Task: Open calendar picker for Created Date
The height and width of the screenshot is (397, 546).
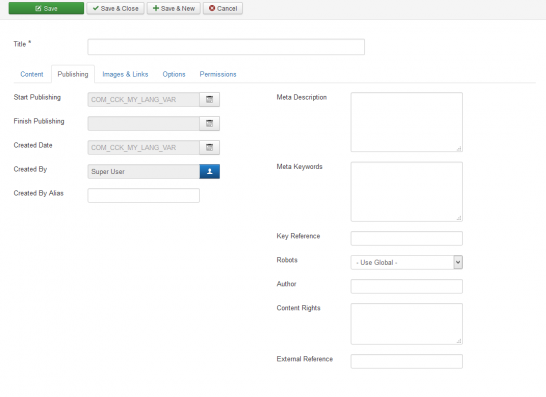Action: [x=210, y=148]
